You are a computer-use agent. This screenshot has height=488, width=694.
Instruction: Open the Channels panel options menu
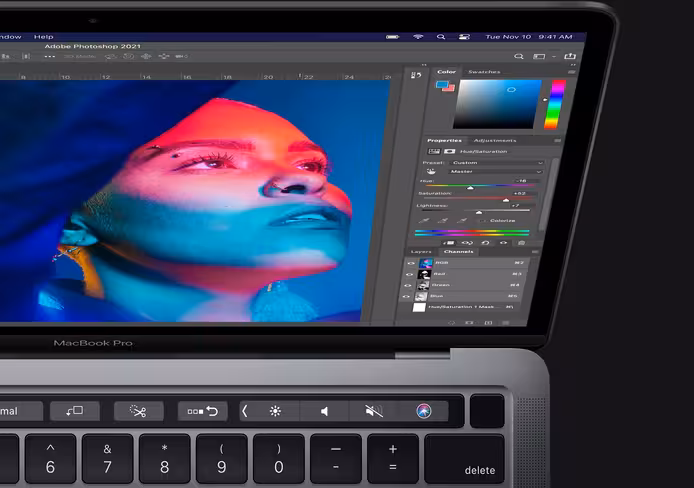[x=535, y=251]
